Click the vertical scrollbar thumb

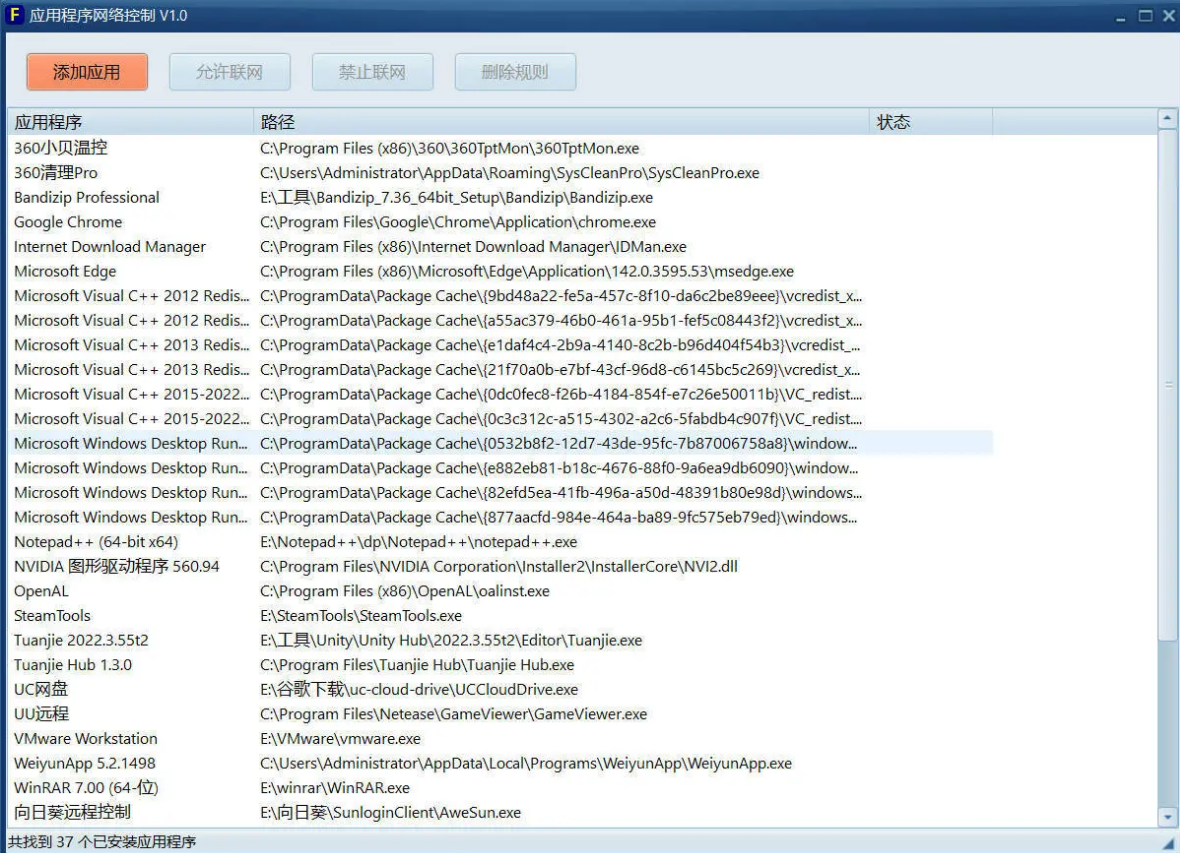(x=1167, y=385)
